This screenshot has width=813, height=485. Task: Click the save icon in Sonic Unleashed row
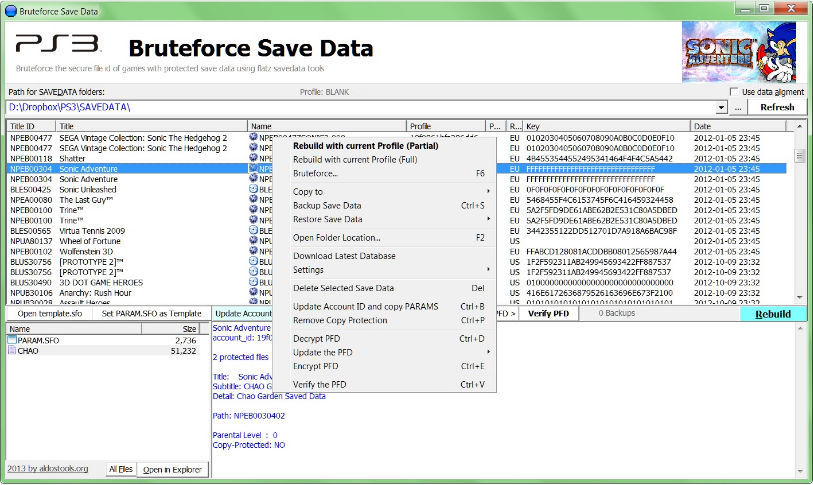pos(254,189)
